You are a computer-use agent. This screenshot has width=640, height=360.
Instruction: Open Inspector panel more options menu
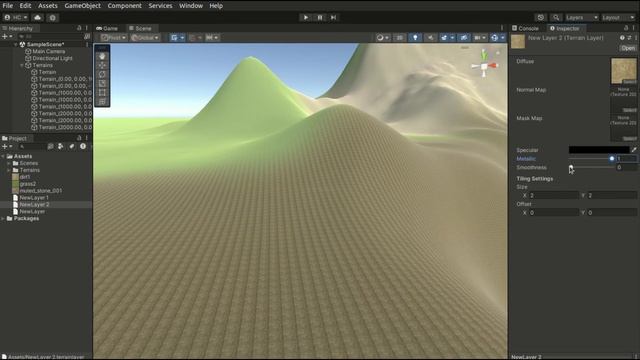coord(634,28)
